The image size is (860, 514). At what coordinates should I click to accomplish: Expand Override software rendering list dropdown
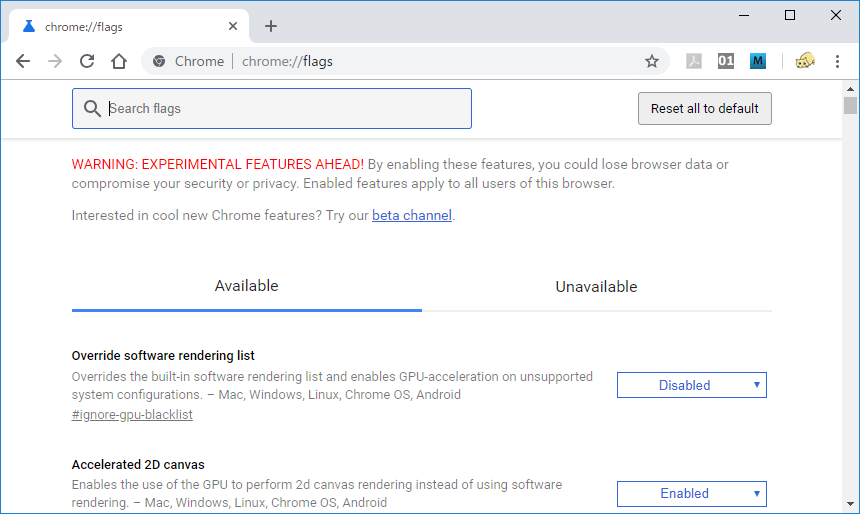point(691,385)
